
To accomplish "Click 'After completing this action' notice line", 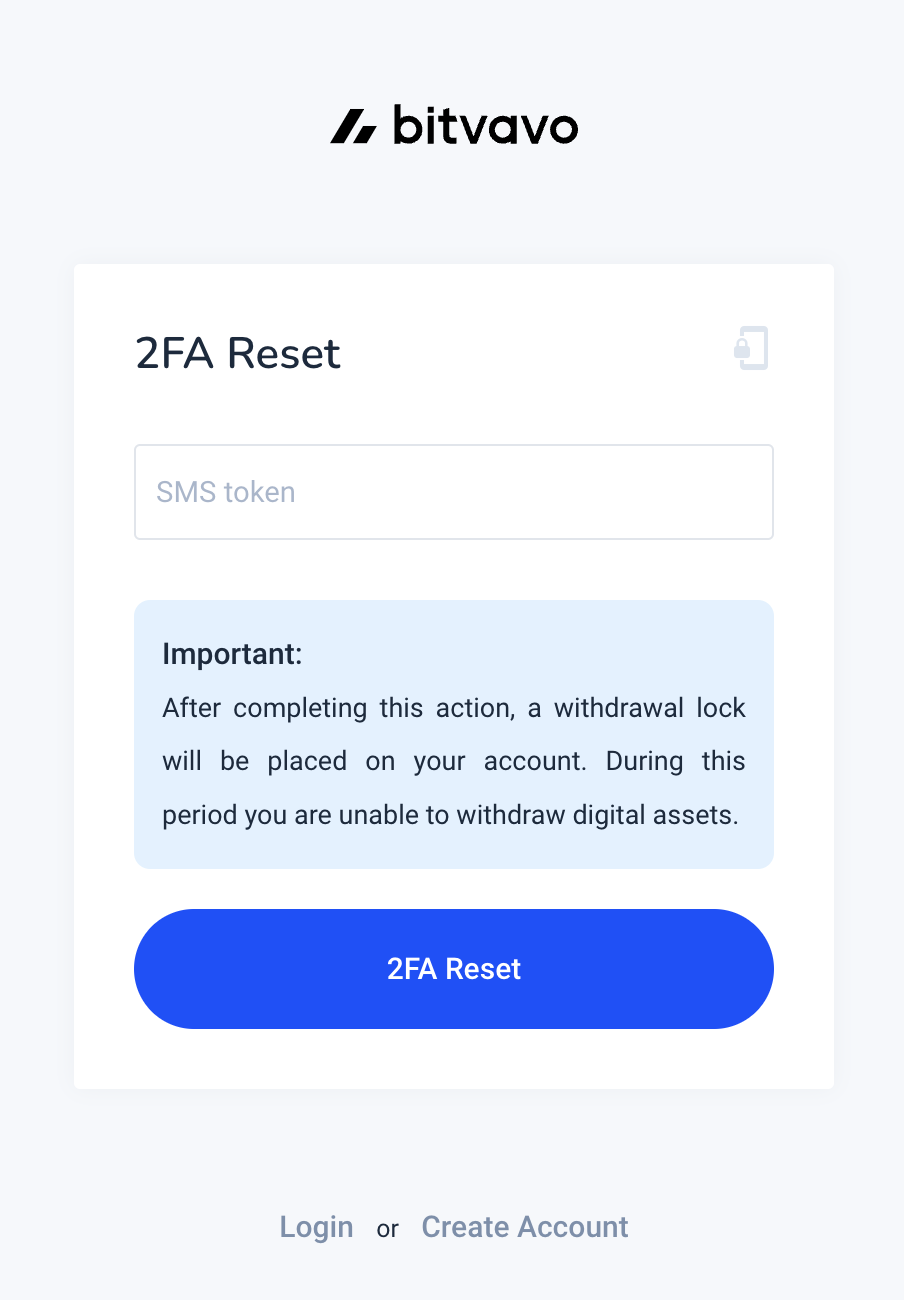I will pyautogui.click(x=454, y=709).
